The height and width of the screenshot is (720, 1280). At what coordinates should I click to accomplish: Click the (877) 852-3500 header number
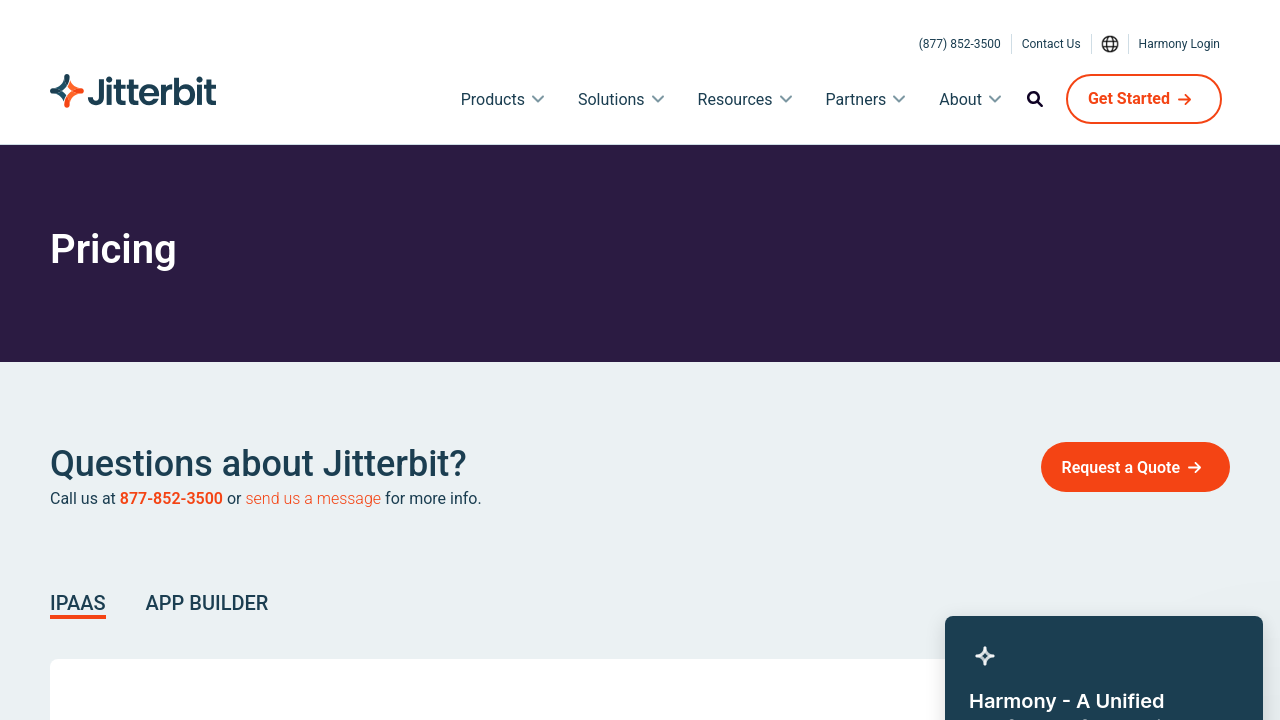tap(959, 44)
